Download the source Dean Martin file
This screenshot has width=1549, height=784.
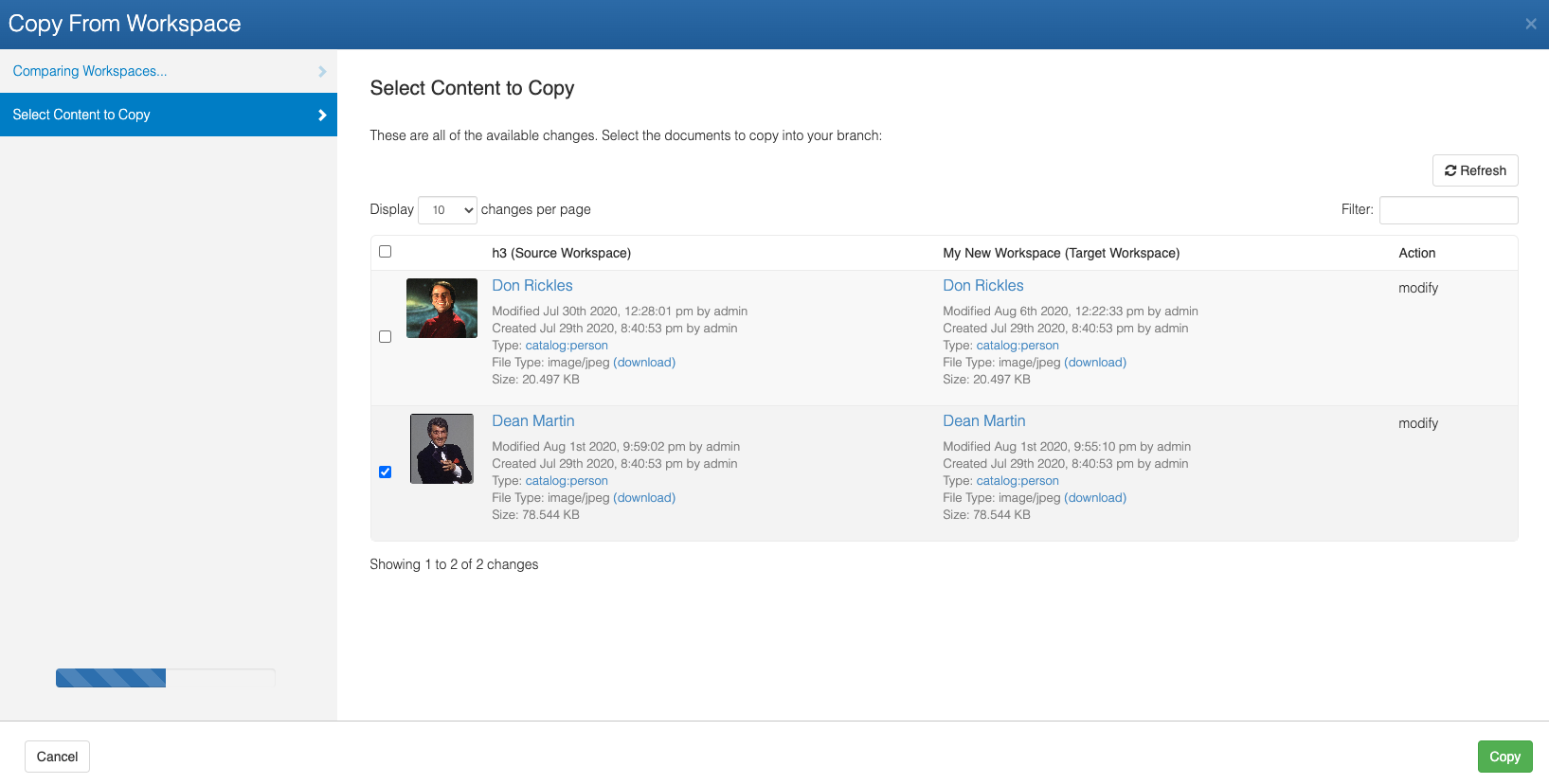644,498
